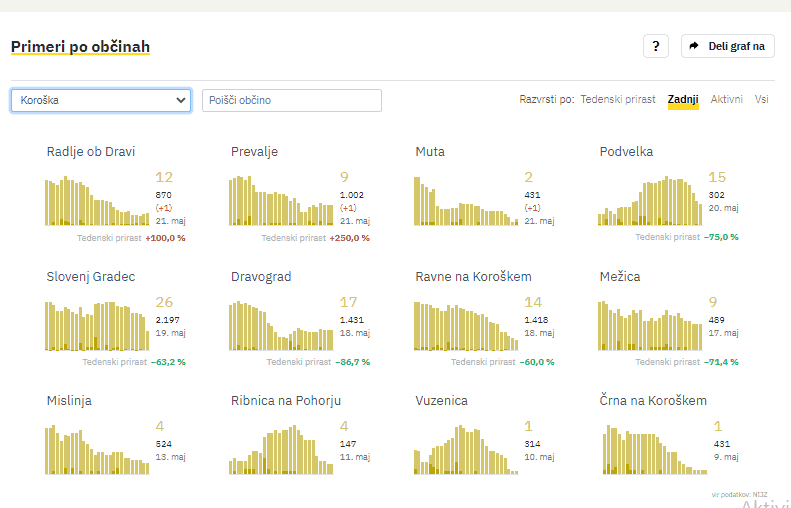Select the 'Zadnji' sort option
The width and height of the screenshot is (791, 508).
(x=683, y=100)
